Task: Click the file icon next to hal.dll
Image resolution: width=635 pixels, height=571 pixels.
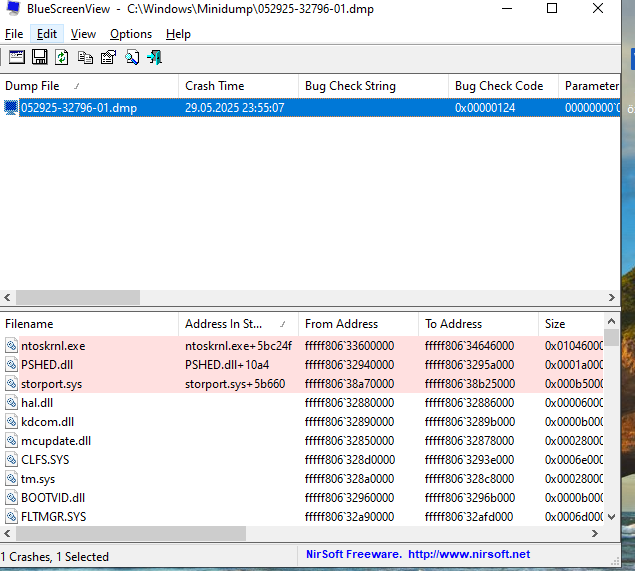Action: pos(11,403)
